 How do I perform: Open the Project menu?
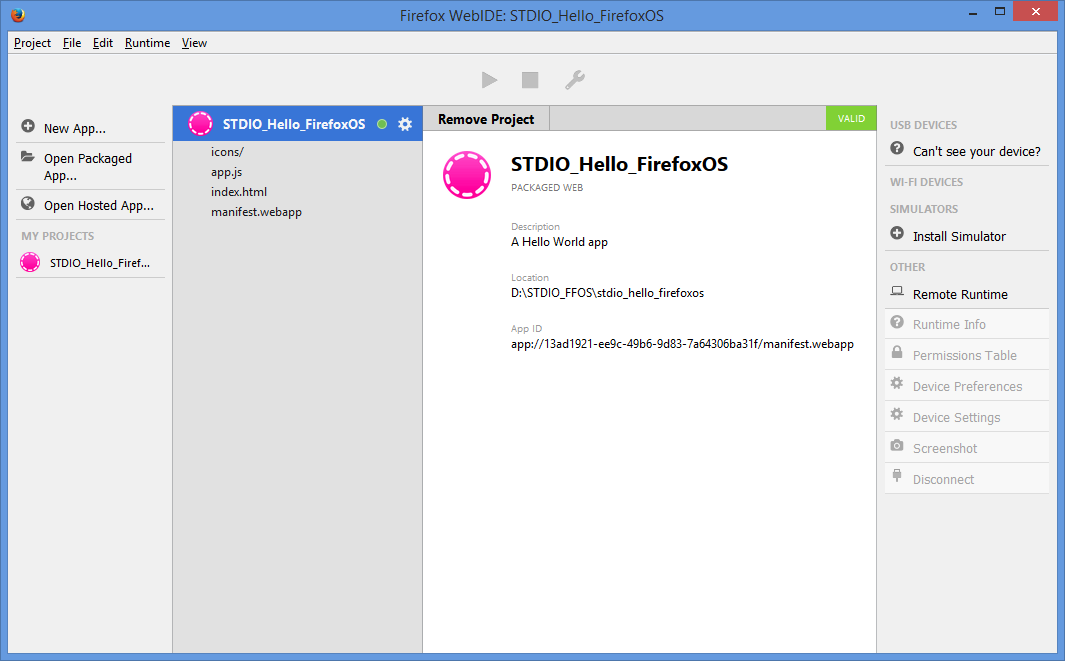click(32, 43)
